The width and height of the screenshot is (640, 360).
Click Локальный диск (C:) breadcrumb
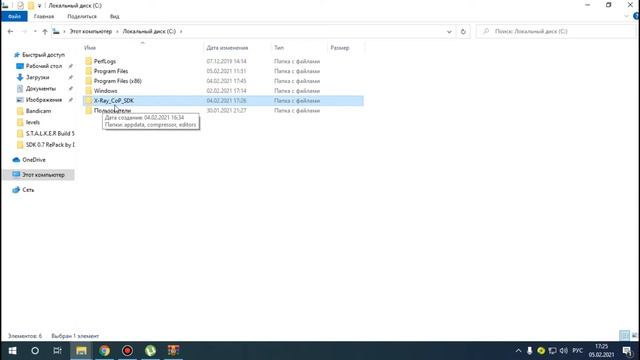tap(149, 31)
